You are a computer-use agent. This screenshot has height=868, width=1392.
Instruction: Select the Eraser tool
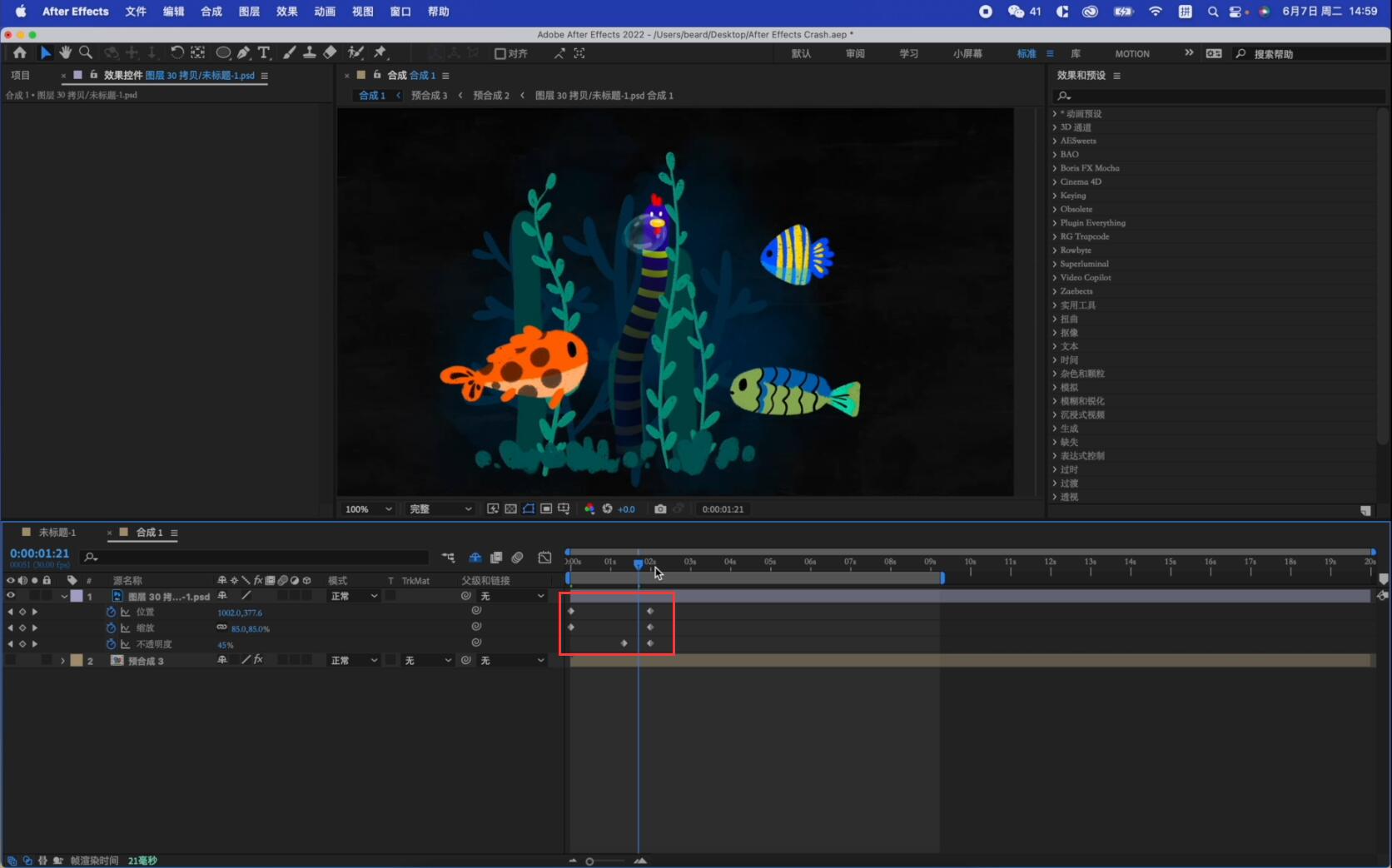point(330,52)
